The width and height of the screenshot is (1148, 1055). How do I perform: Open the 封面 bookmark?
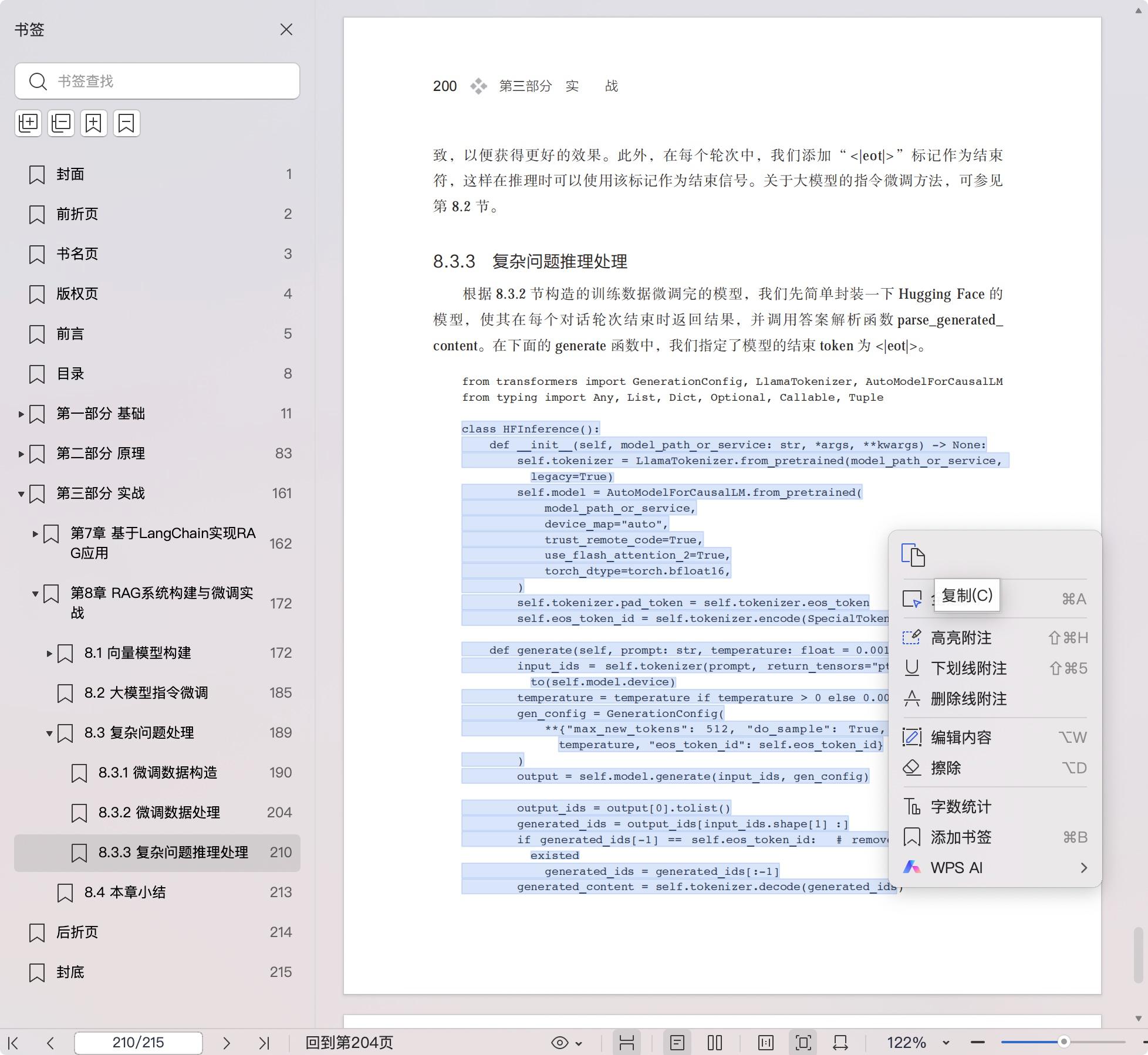click(x=157, y=174)
